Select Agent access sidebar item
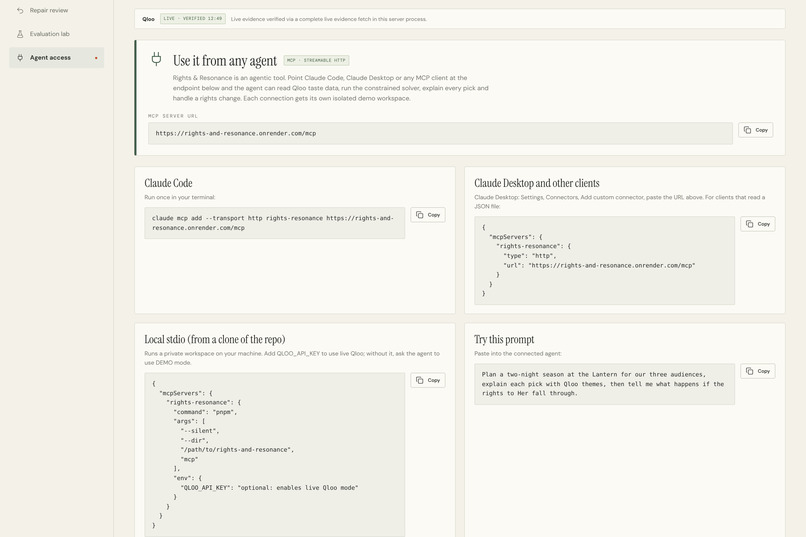 tap(57, 58)
